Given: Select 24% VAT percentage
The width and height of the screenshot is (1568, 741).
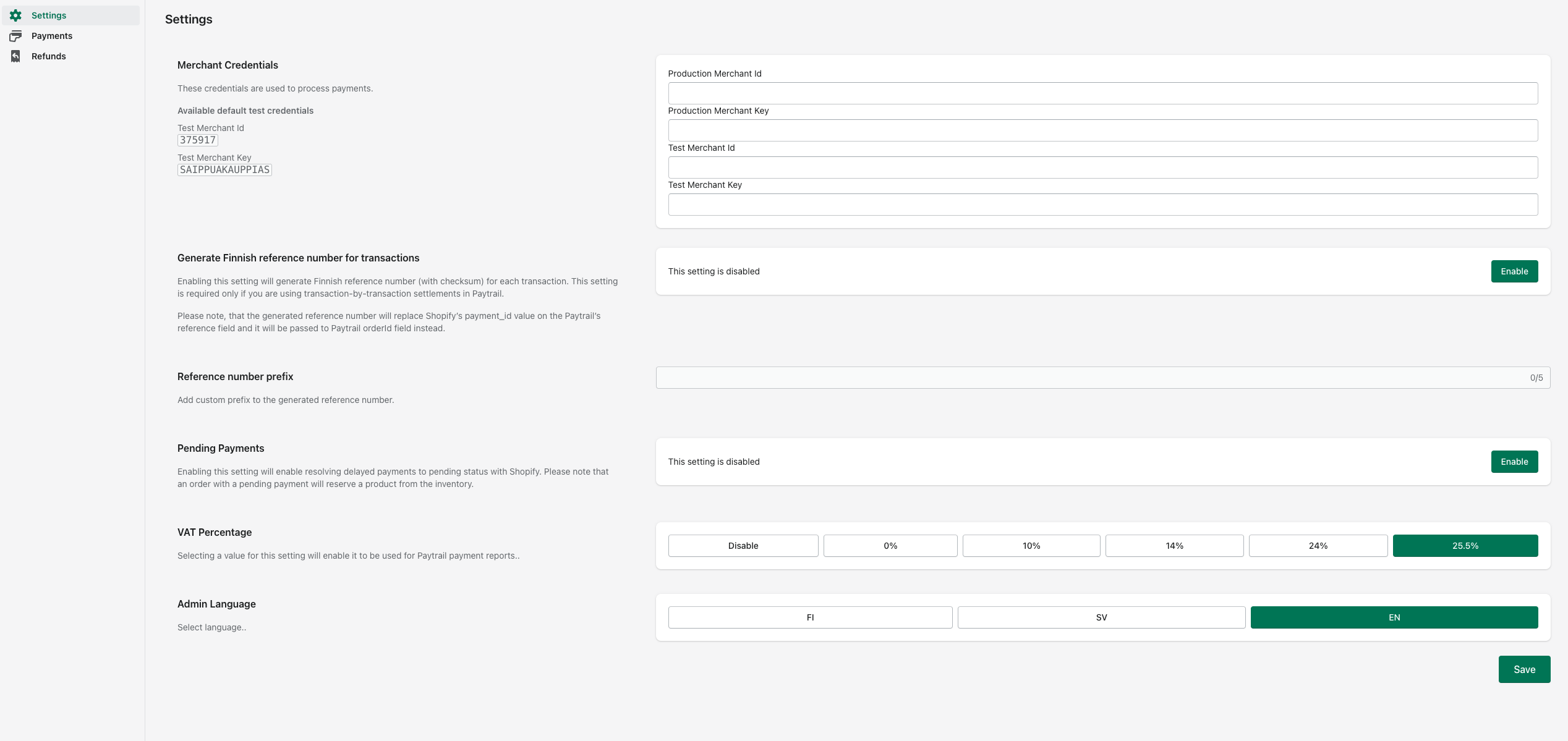Looking at the screenshot, I should pos(1318,546).
